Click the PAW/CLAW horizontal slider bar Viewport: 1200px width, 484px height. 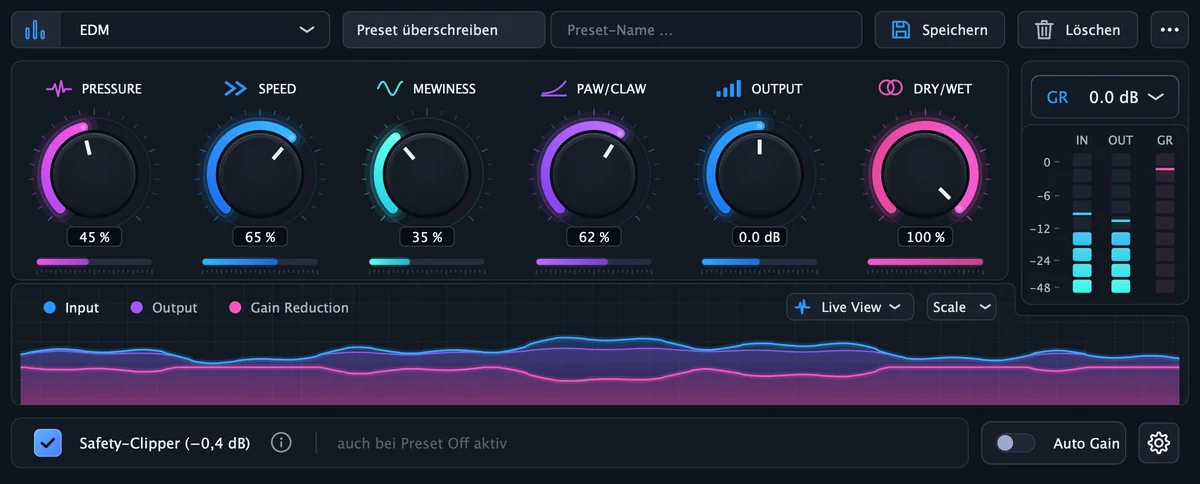click(x=593, y=262)
